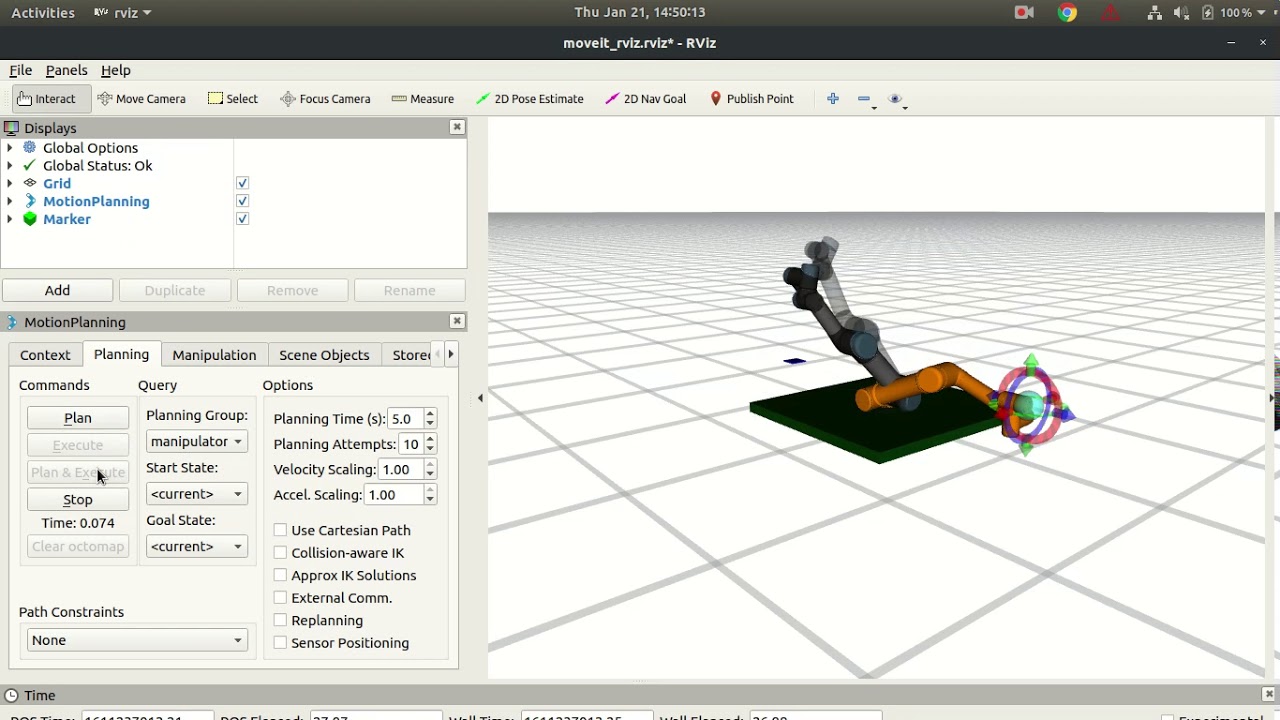
Task: Switch to the Scene Objects tab
Action: (x=324, y=355)
